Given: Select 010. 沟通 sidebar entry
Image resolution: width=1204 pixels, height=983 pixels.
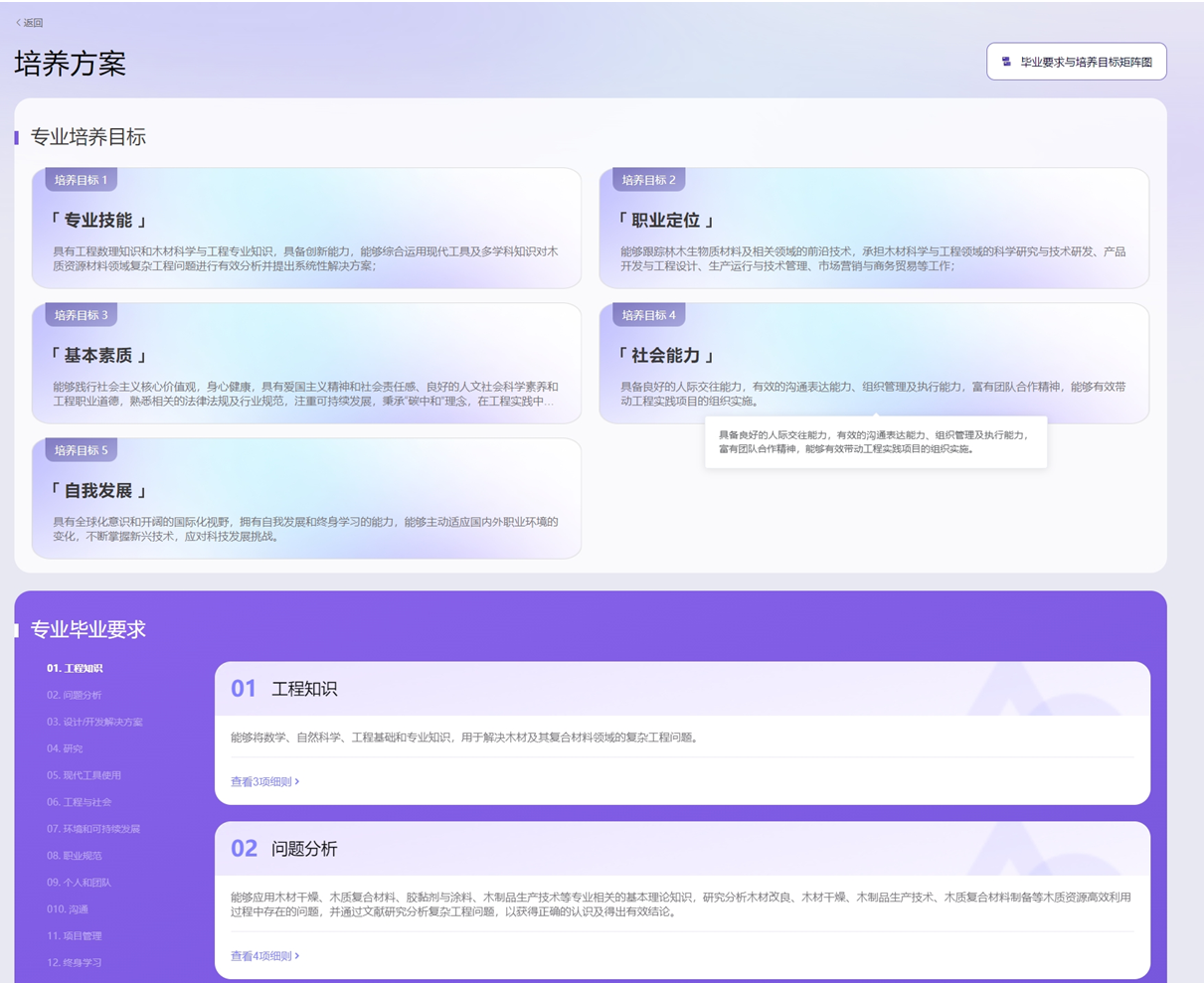Looking at the screenshot, I should 67,909.
